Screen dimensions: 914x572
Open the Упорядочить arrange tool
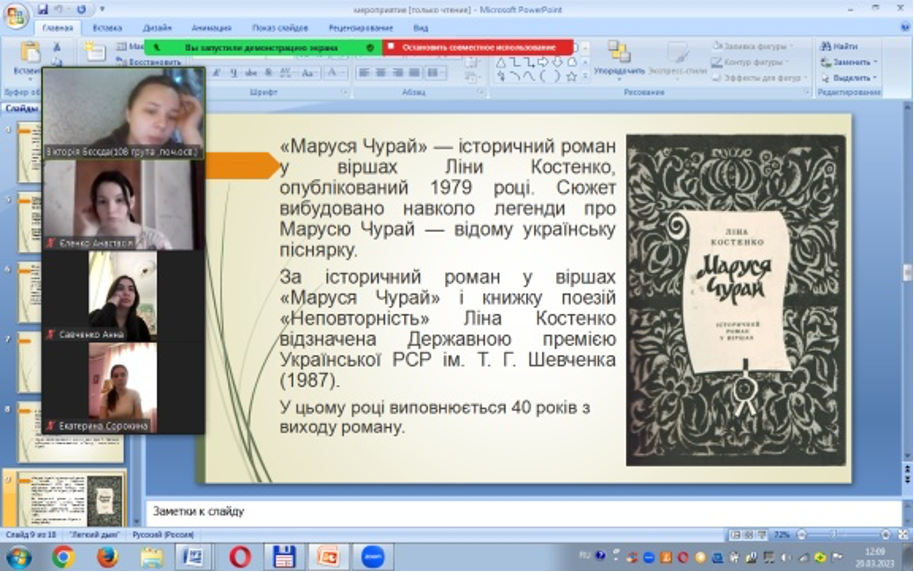(619, 59)
